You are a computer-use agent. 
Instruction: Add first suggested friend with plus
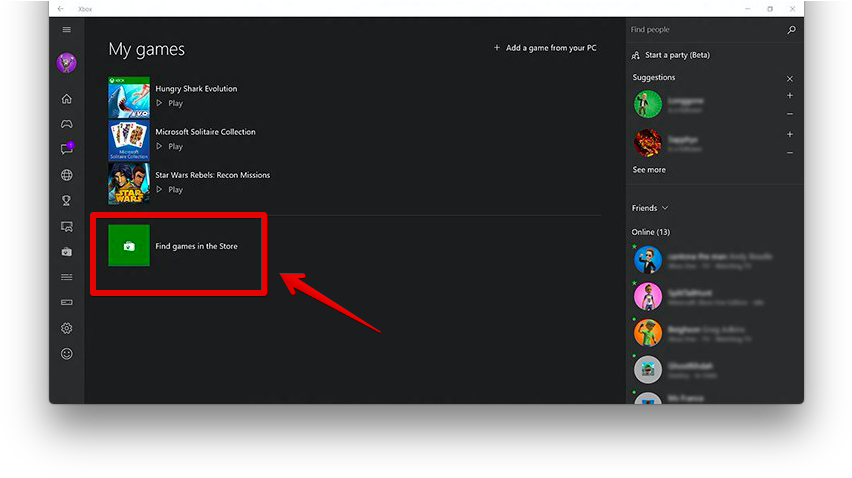pyautogui.click(x=790, y=96)
